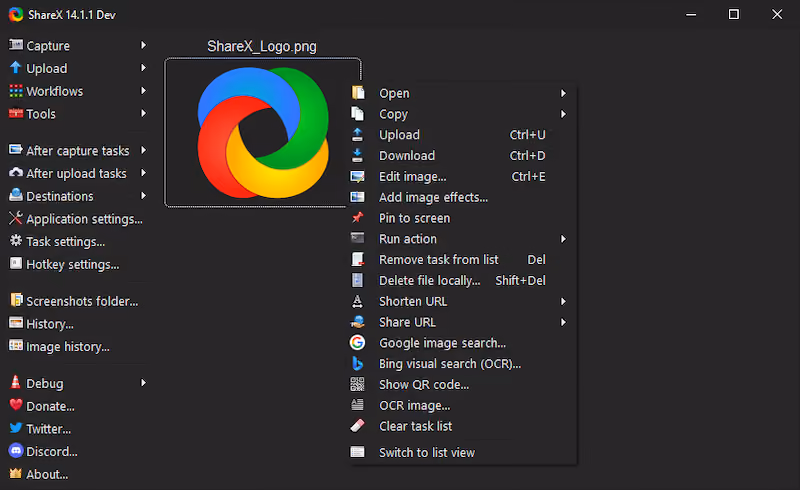Expand the Tools submenu arrow
Image resolution: width=800 pixels, height=490 pixels.
143,113
